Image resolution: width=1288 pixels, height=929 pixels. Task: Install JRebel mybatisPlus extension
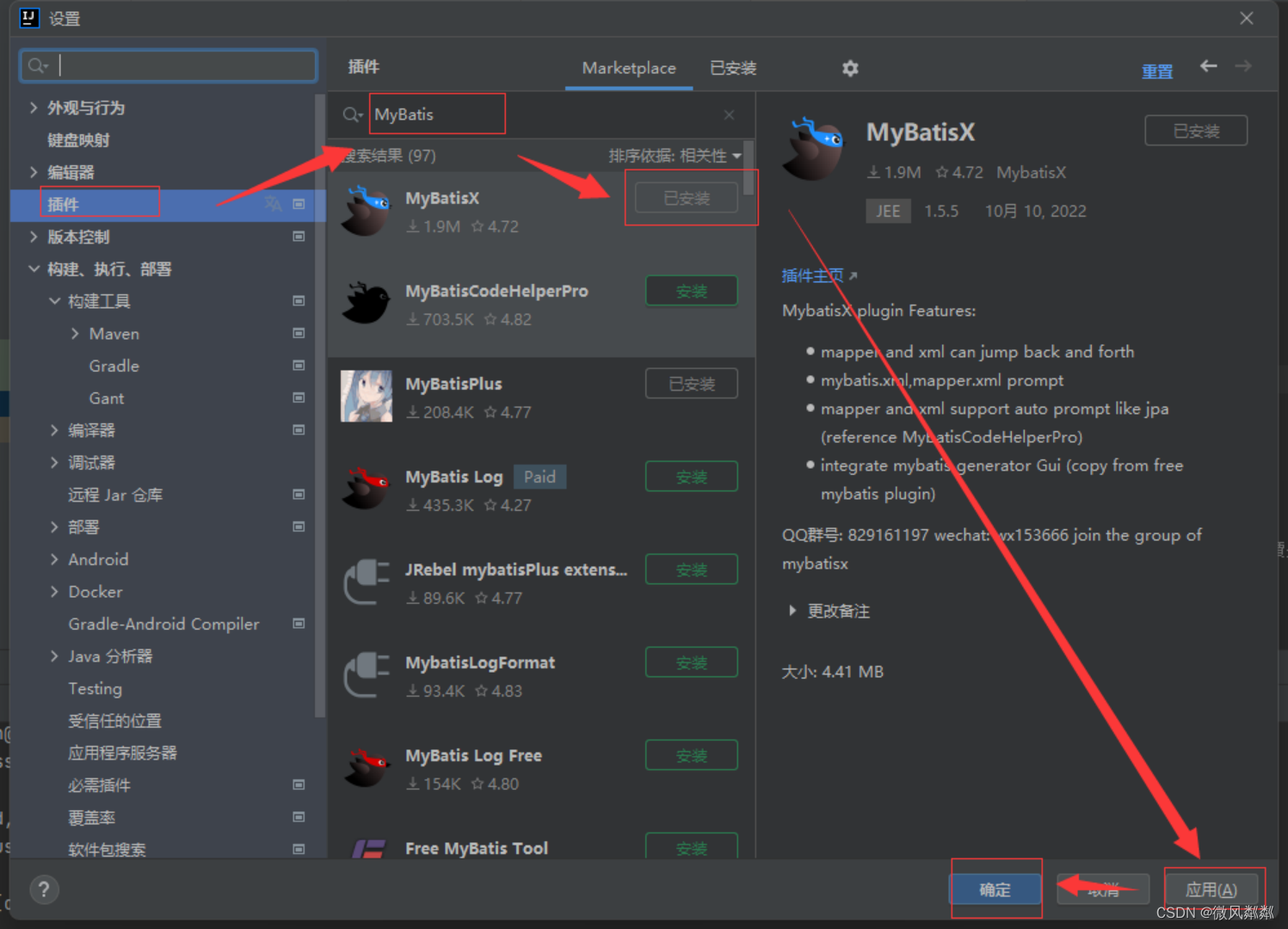pyautogui.click(x=692, y=570)
